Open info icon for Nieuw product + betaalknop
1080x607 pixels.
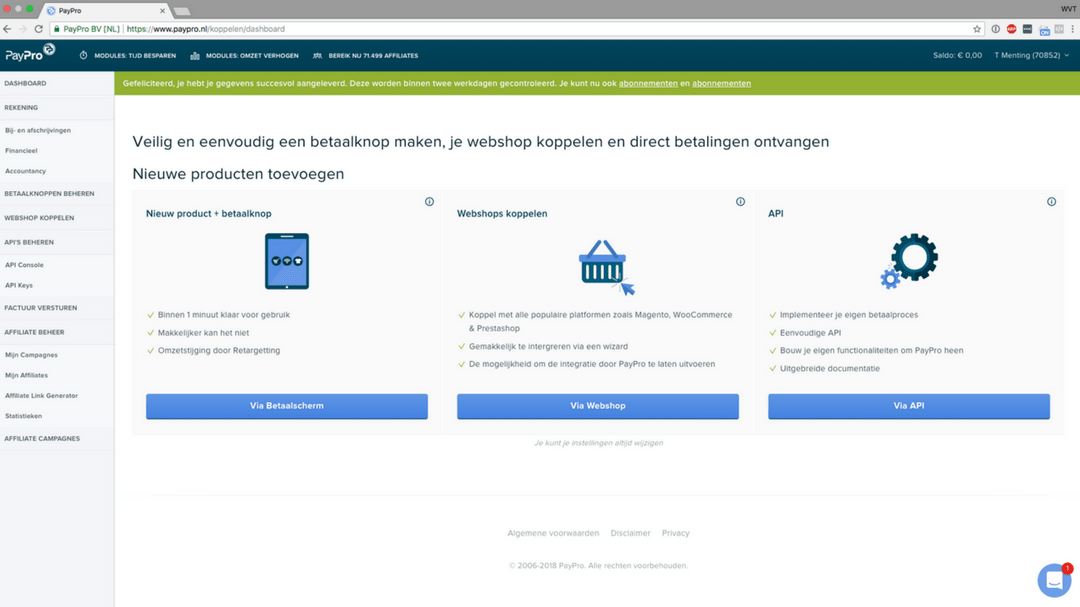click(429, 202)
